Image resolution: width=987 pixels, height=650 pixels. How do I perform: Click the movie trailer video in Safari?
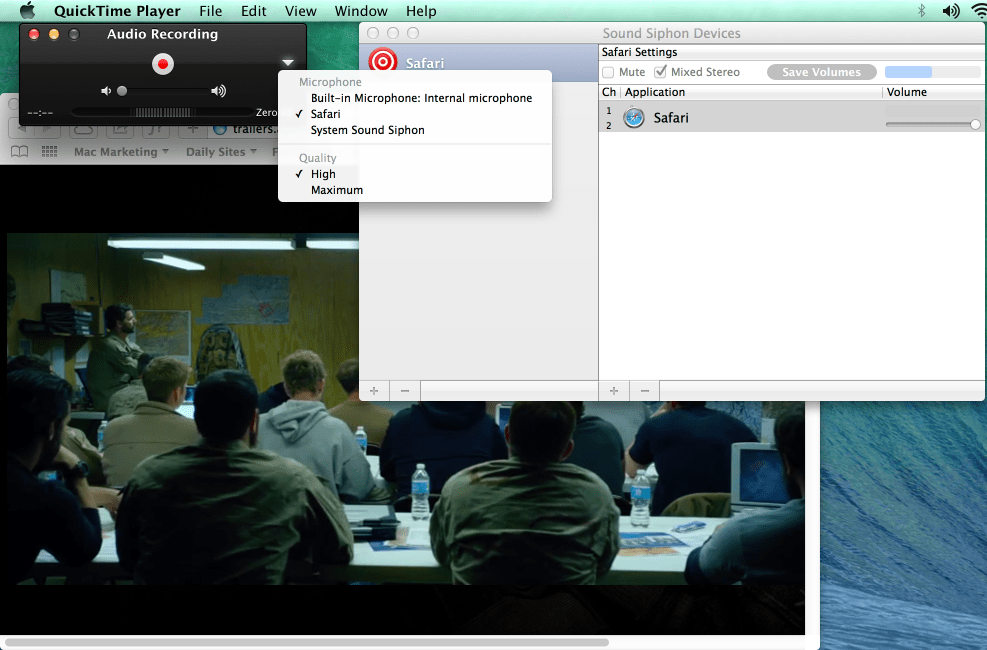point(403,409)
